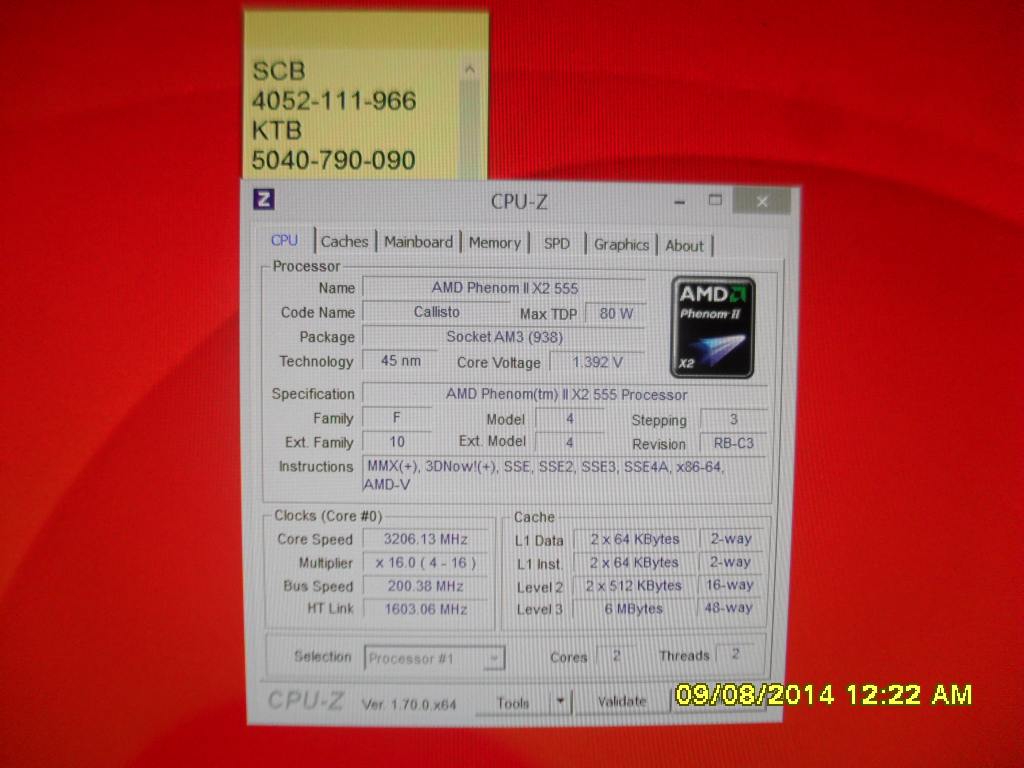Image resolution: width=1024 pixels, height=768 pixels.
Task: Click the Level 3 value 6 MBytes
Action: tap(635, 609)
